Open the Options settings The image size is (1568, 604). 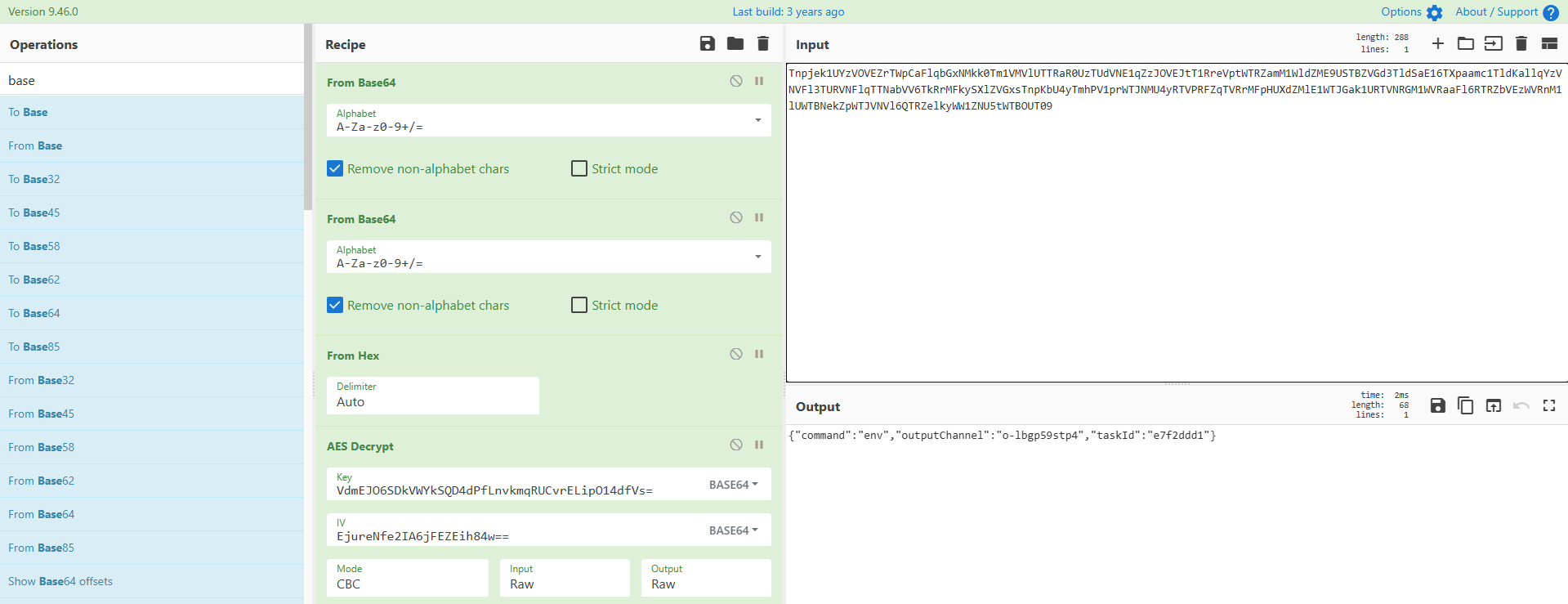tap(1411, 12)
